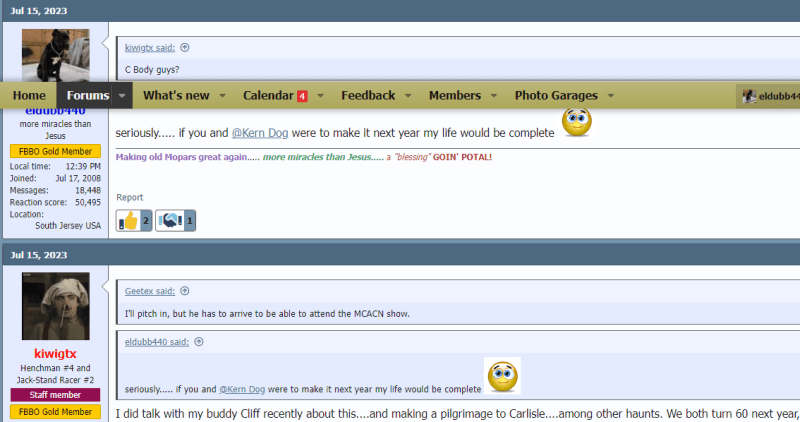Expand the Photo Garages dropdown arrow
The image size is (800, 422).
pyautogui.click(x=611, y=95)
